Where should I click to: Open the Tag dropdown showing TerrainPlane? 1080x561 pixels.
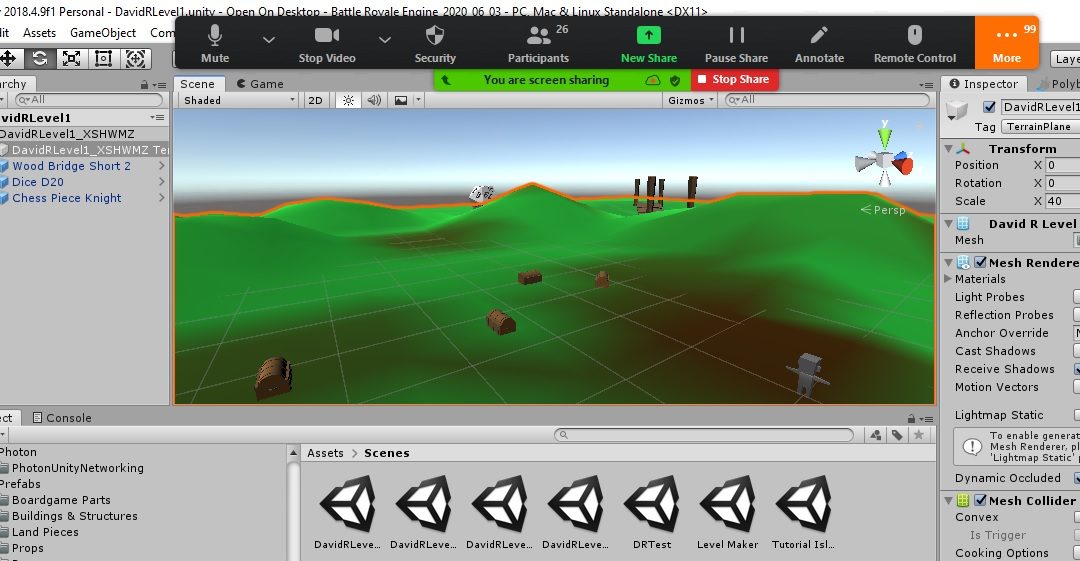pos(1040,127)
